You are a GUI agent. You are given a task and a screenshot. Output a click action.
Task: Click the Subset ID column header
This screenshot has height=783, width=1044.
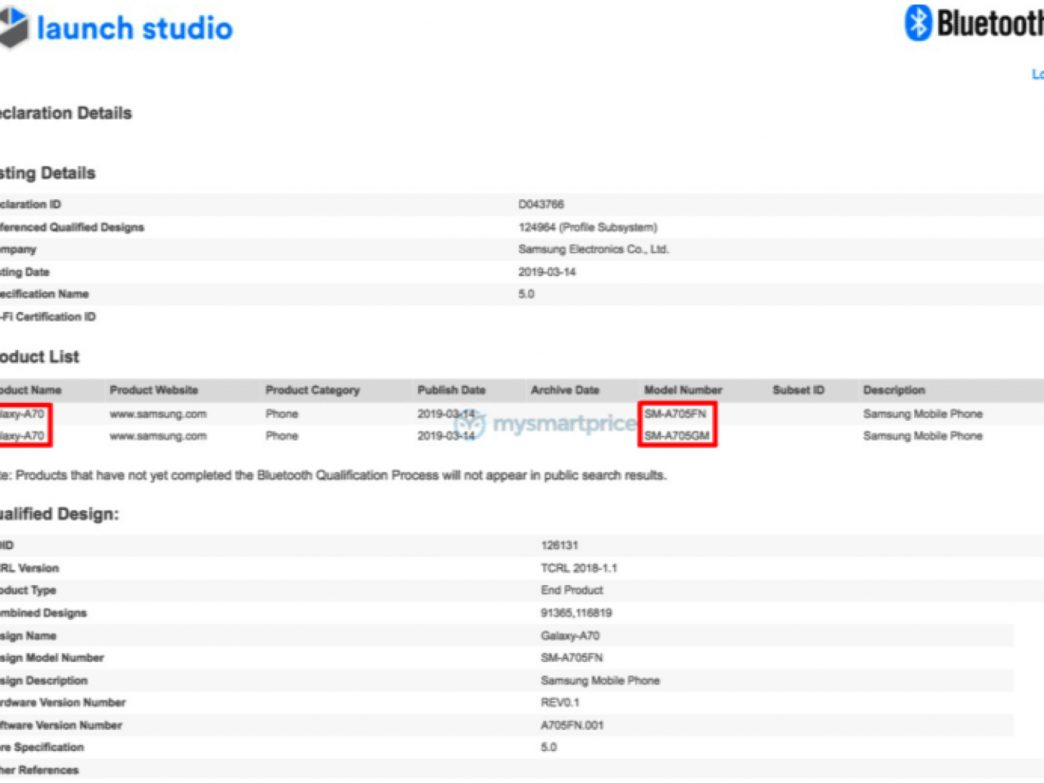coord(798,390)
